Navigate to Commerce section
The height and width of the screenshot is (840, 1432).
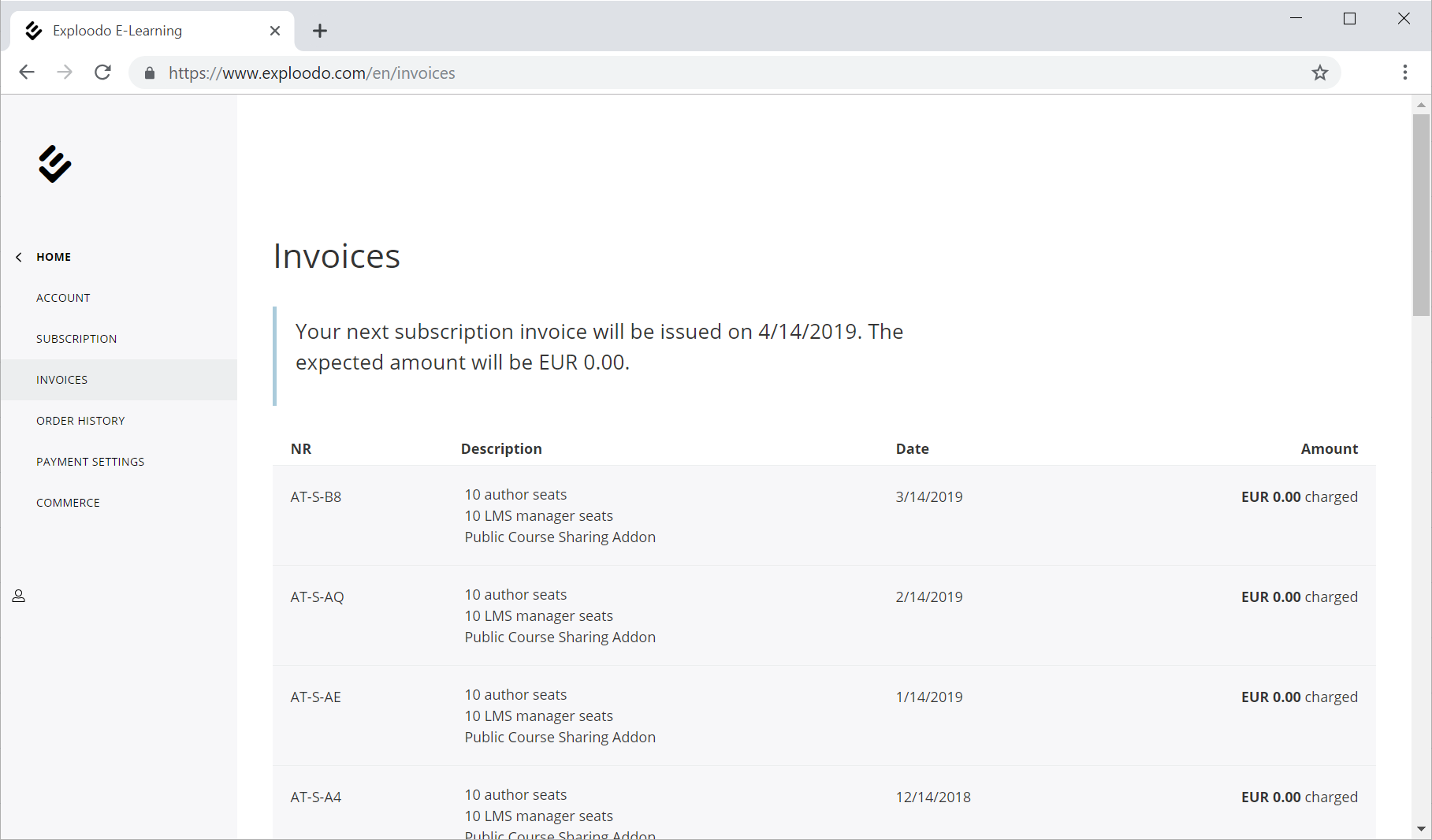pos(68,503)
